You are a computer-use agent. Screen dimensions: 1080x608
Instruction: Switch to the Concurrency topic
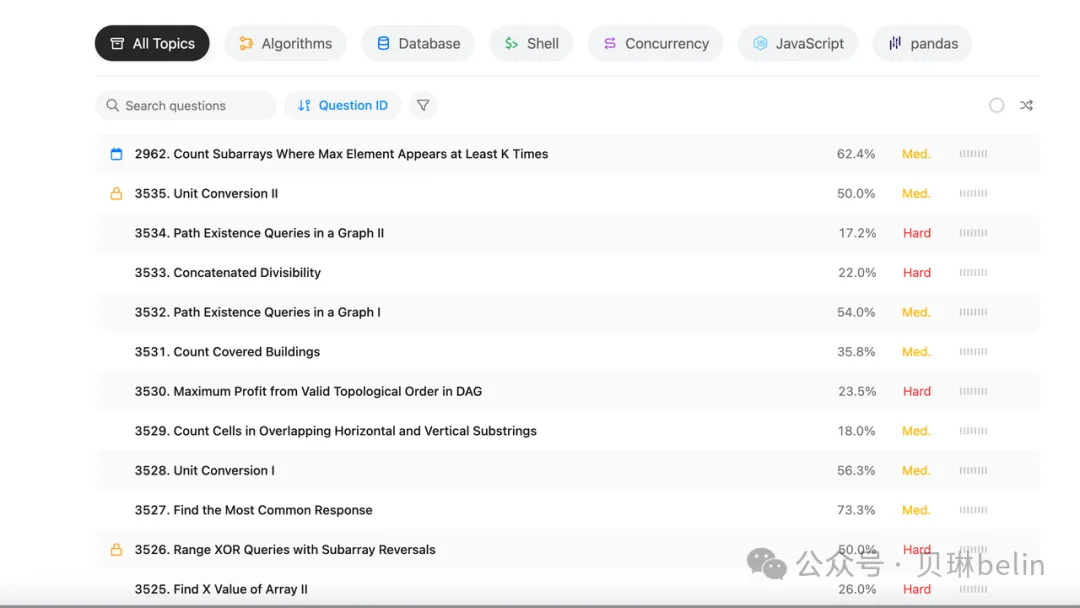pos(656,43)
